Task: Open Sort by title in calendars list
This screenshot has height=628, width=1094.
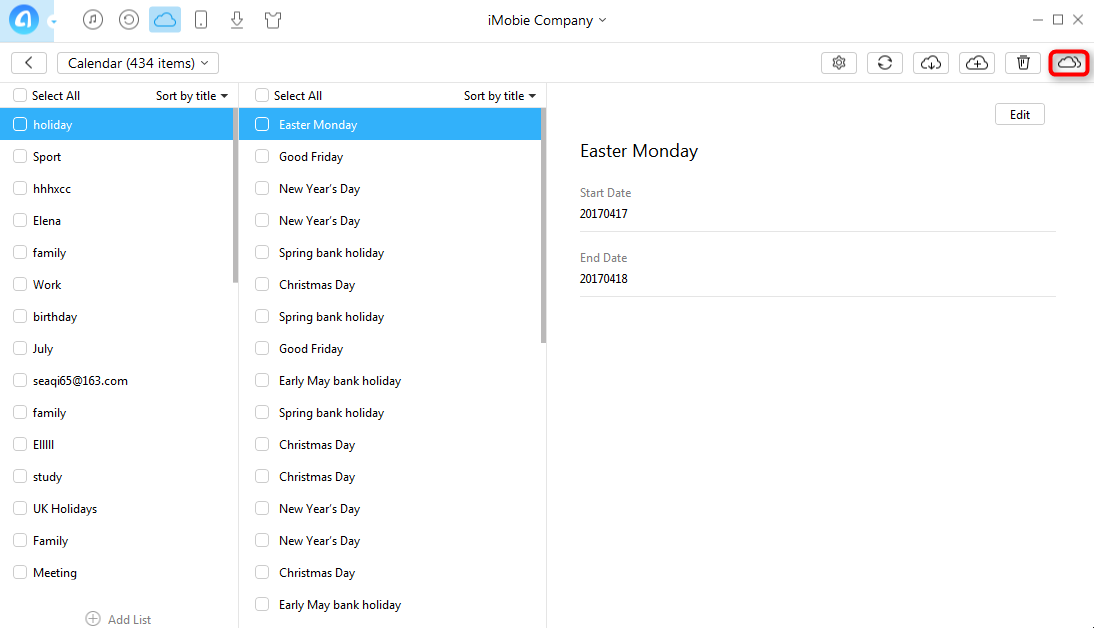Action: point(192,96)
